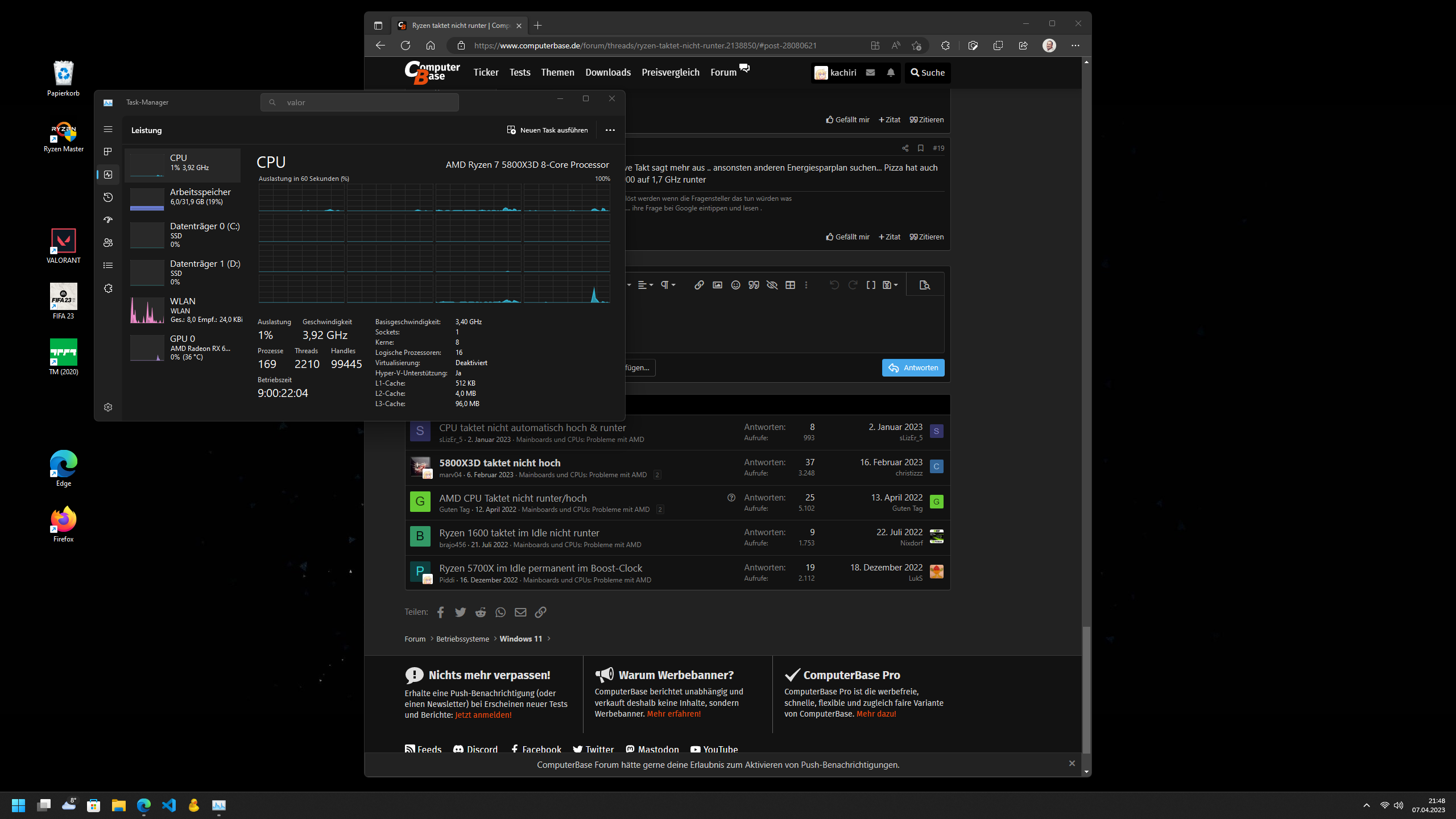Toggle BB code brackets mode in editor
Screen dimensions: 1456x819
pyautogui.click(x=871, y=285)
